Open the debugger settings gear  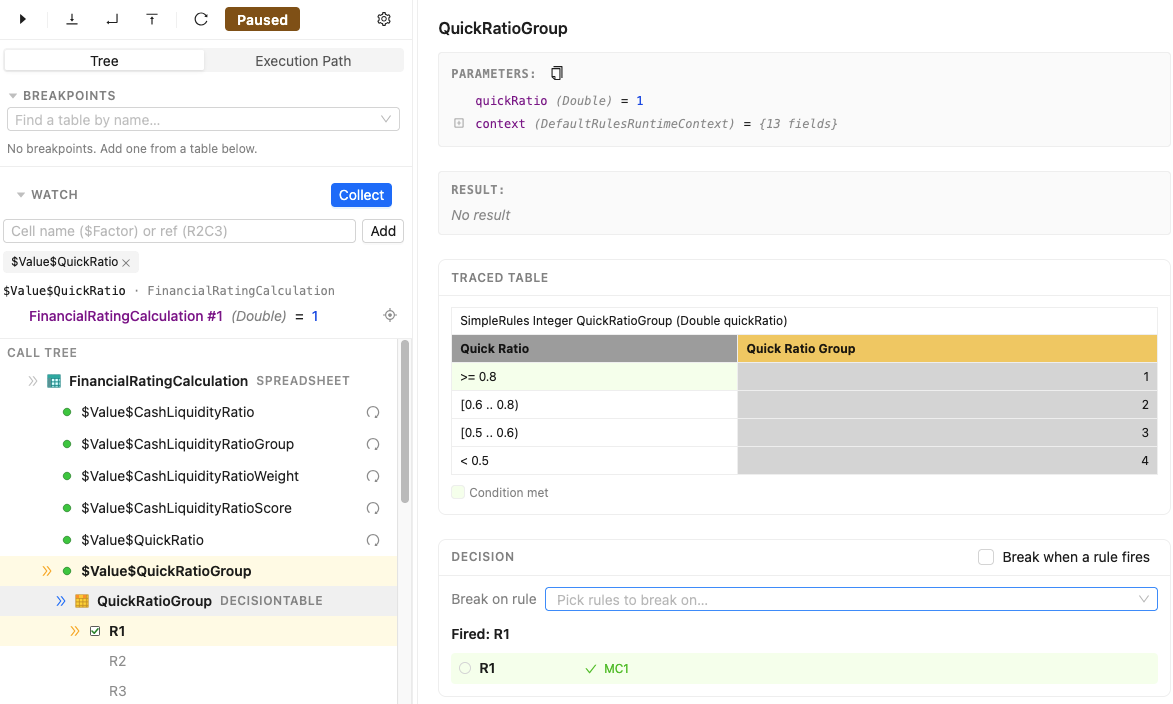coord(384,19)
